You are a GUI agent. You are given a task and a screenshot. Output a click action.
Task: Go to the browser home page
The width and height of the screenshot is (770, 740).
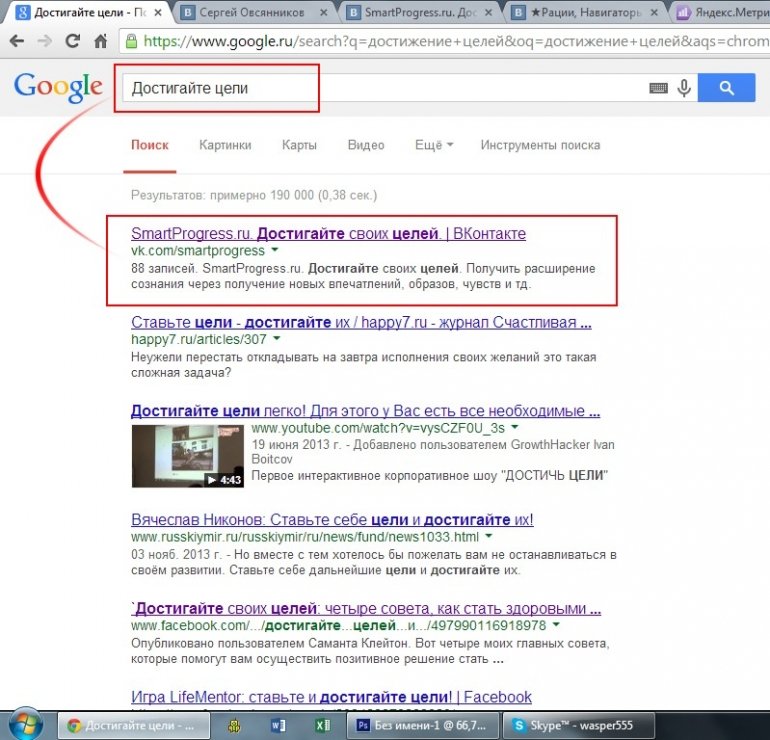(100, 42)
